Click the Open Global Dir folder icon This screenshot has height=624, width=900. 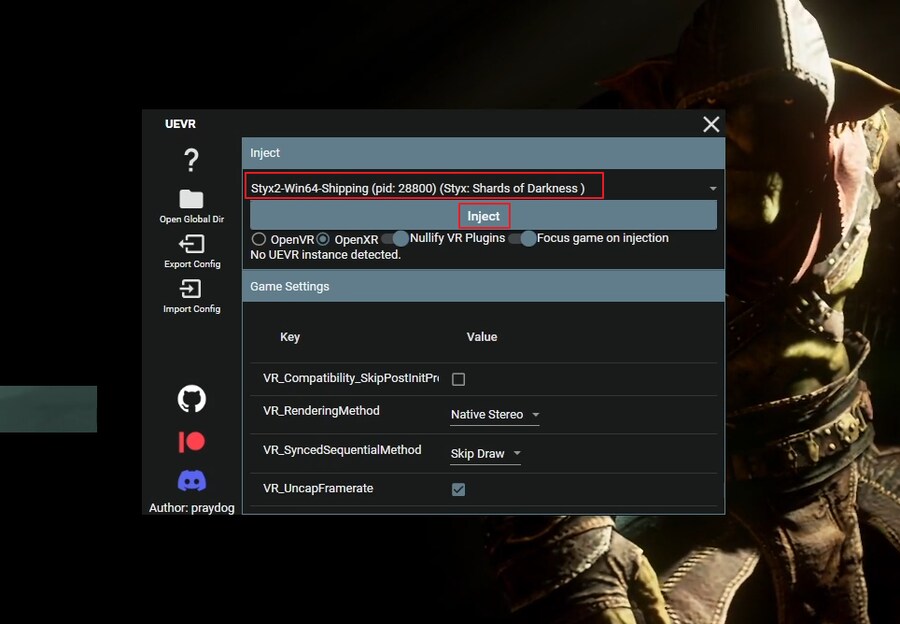click(x=191, y=199)
